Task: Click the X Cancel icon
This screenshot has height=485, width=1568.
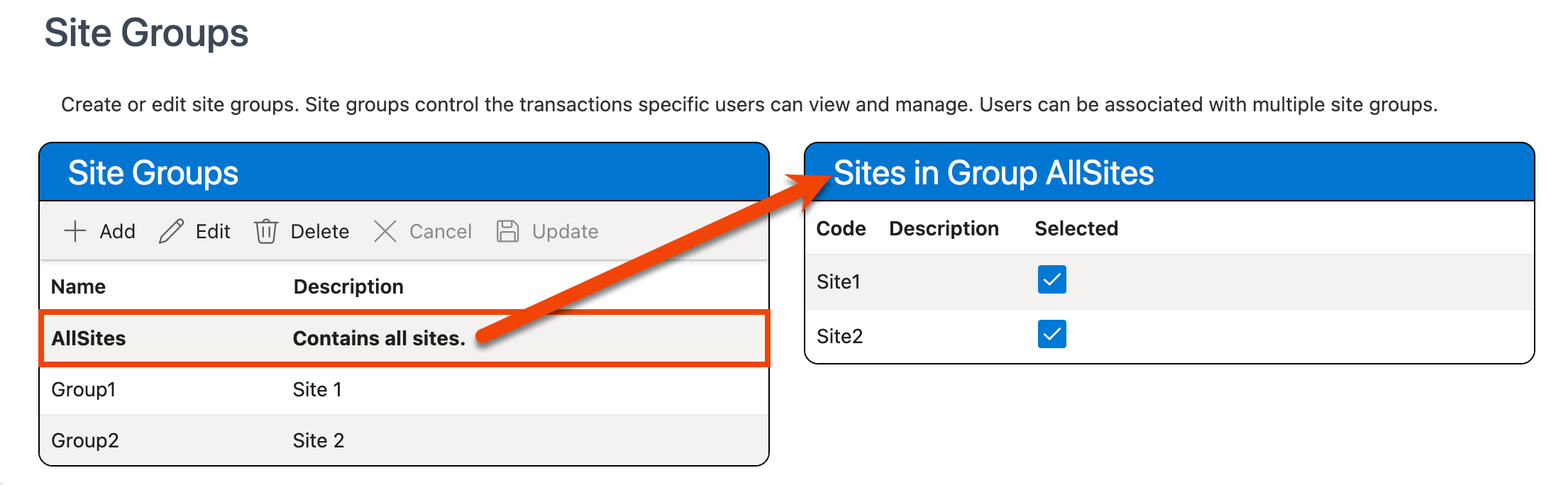Action: [385, 231]
